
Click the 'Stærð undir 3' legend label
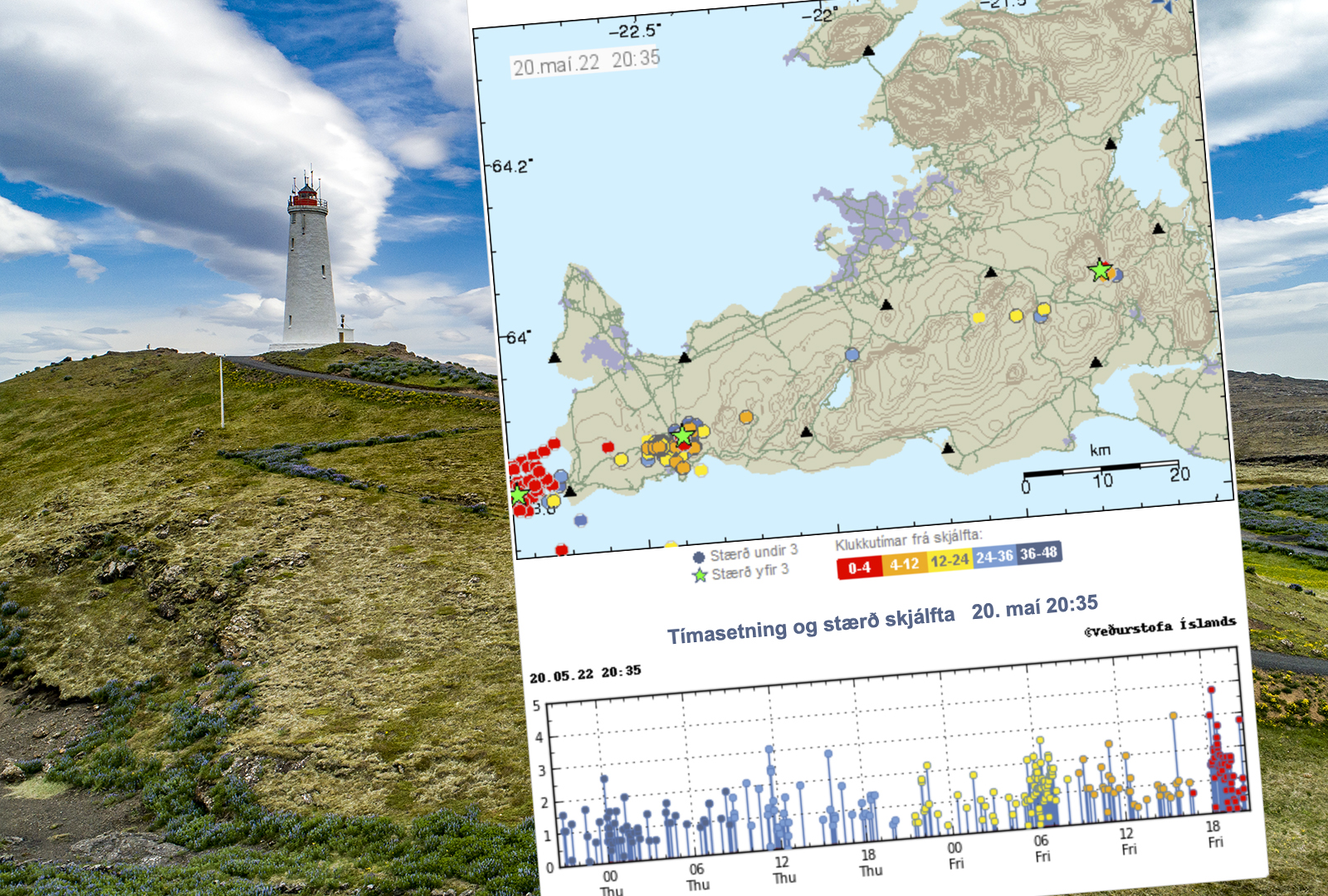(x=754, y=553)
